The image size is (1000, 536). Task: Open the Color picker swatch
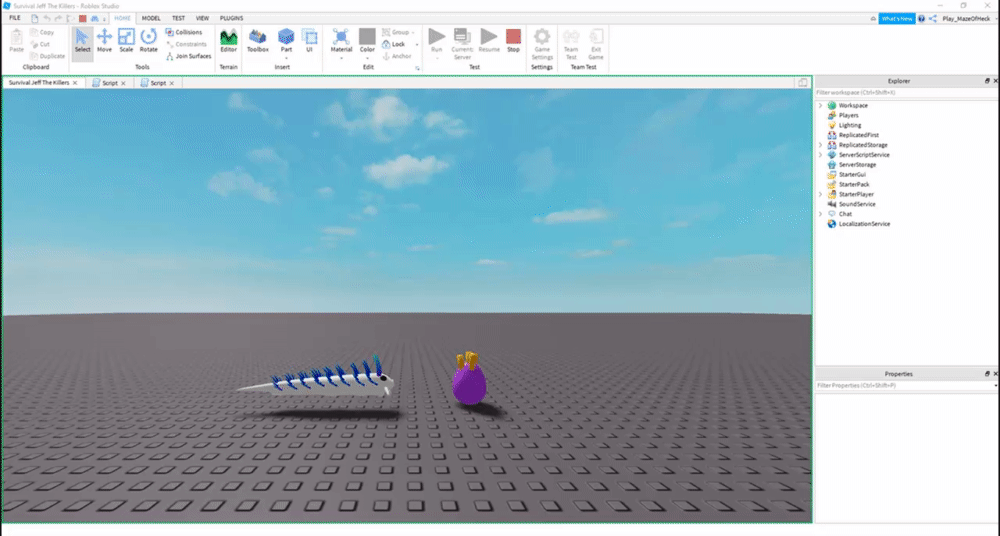[367, 36]
